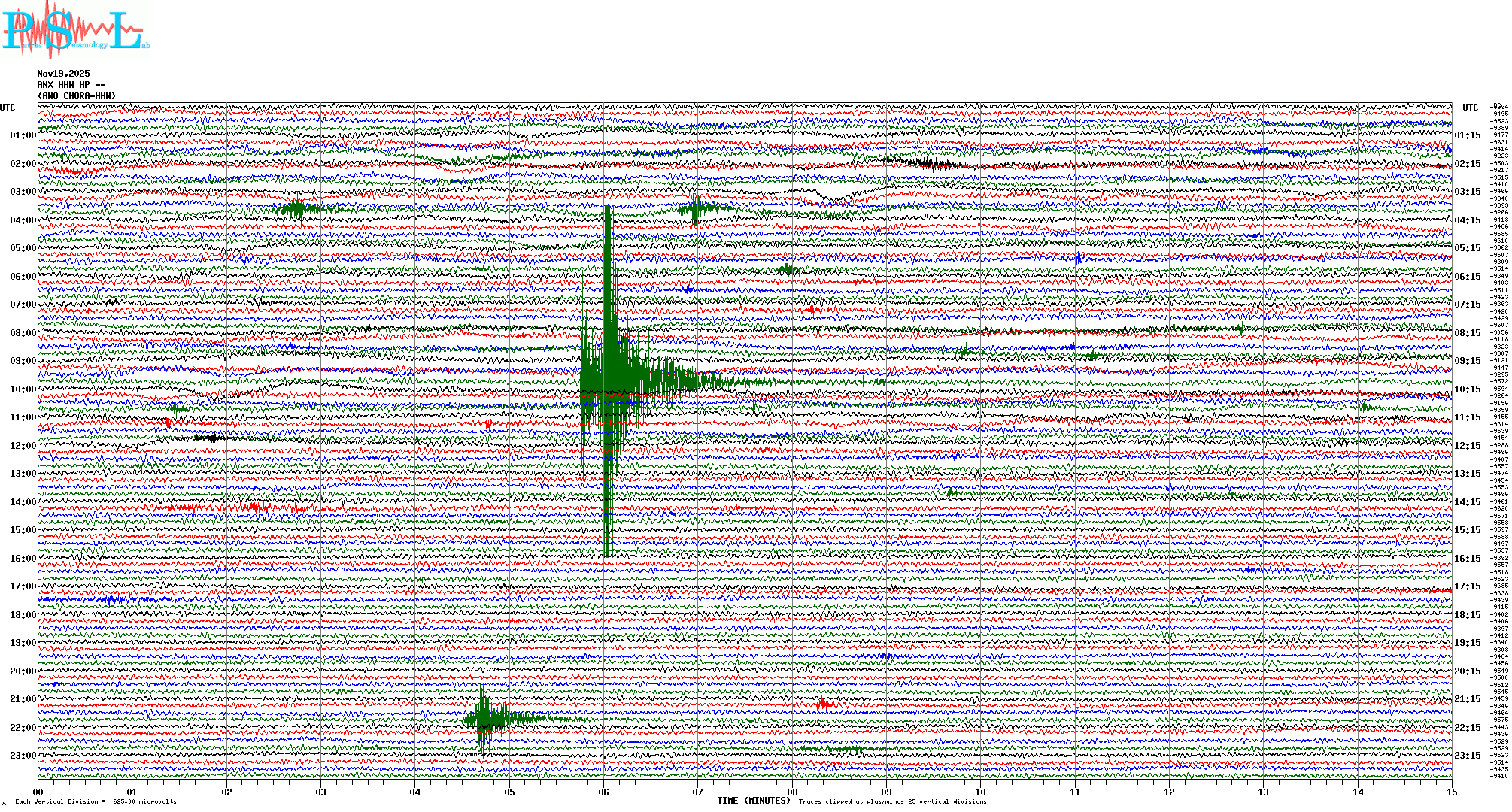This screenshot has height=812, width=1512.
Task: Click the (ANO CHORA-HHN) station name
Action: (x=77, y=96)
